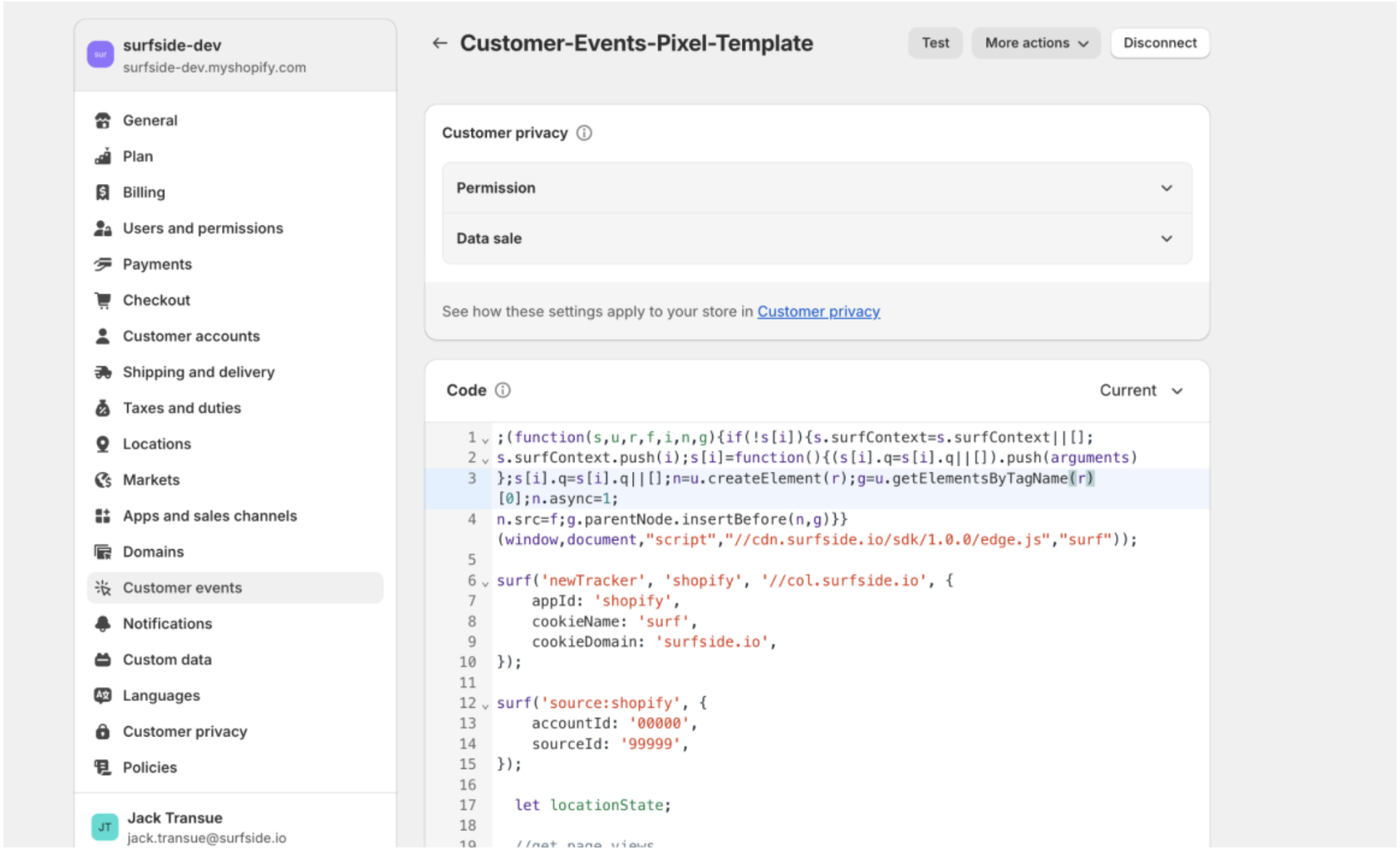Click the Domains icon
Viewport: 1400px width, 849px height.
103,552
